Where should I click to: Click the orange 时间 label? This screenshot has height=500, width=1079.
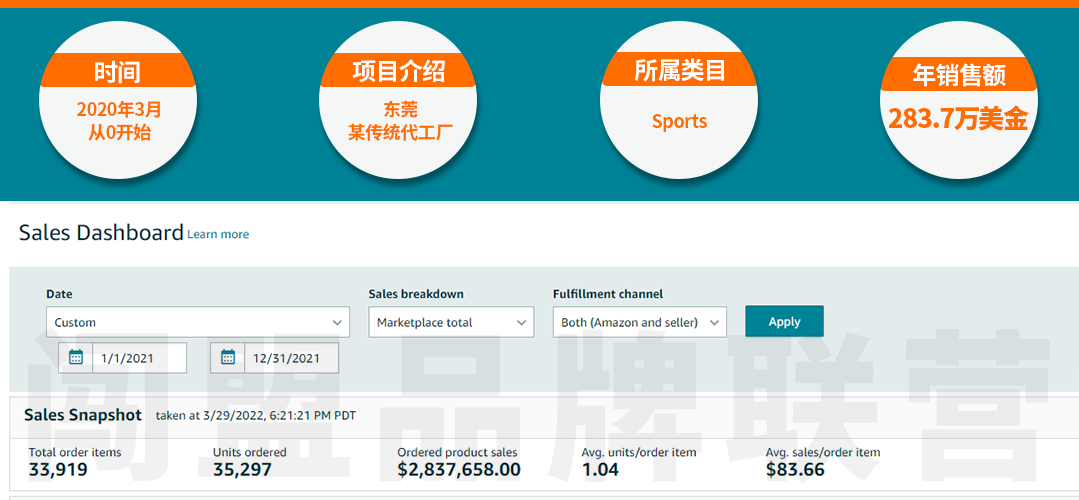pos(117,72)
